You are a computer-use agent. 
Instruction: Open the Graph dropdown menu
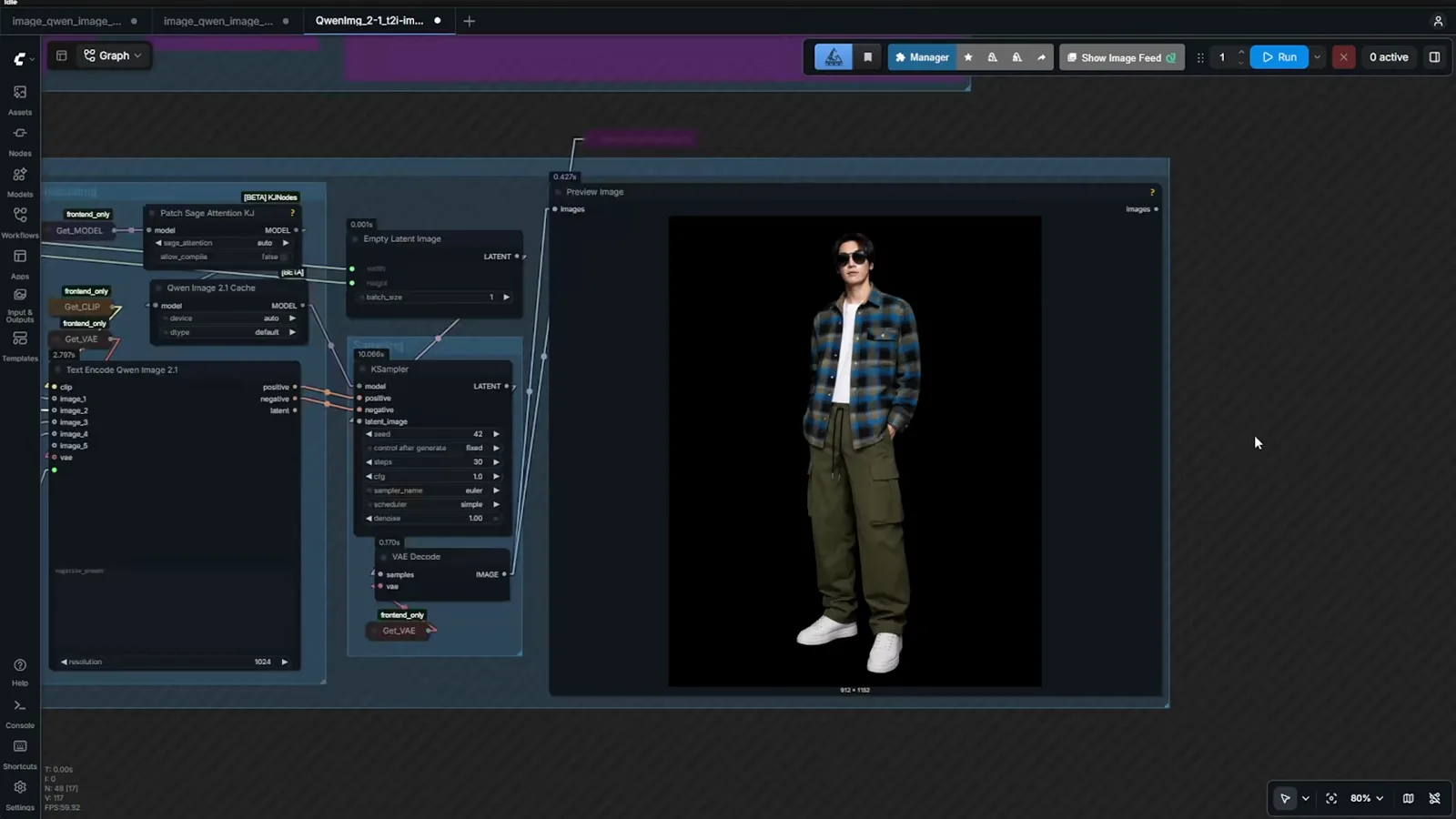113,56
